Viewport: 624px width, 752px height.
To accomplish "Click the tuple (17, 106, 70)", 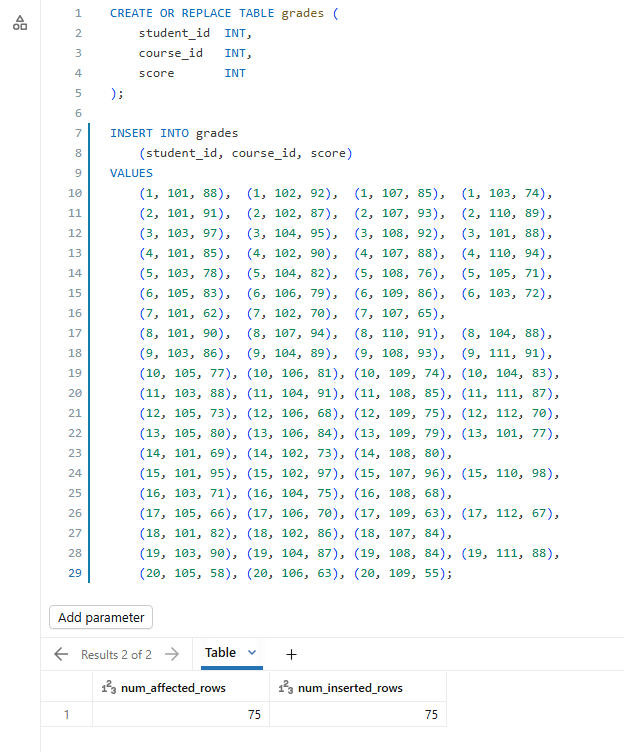I will click(293, 513).
